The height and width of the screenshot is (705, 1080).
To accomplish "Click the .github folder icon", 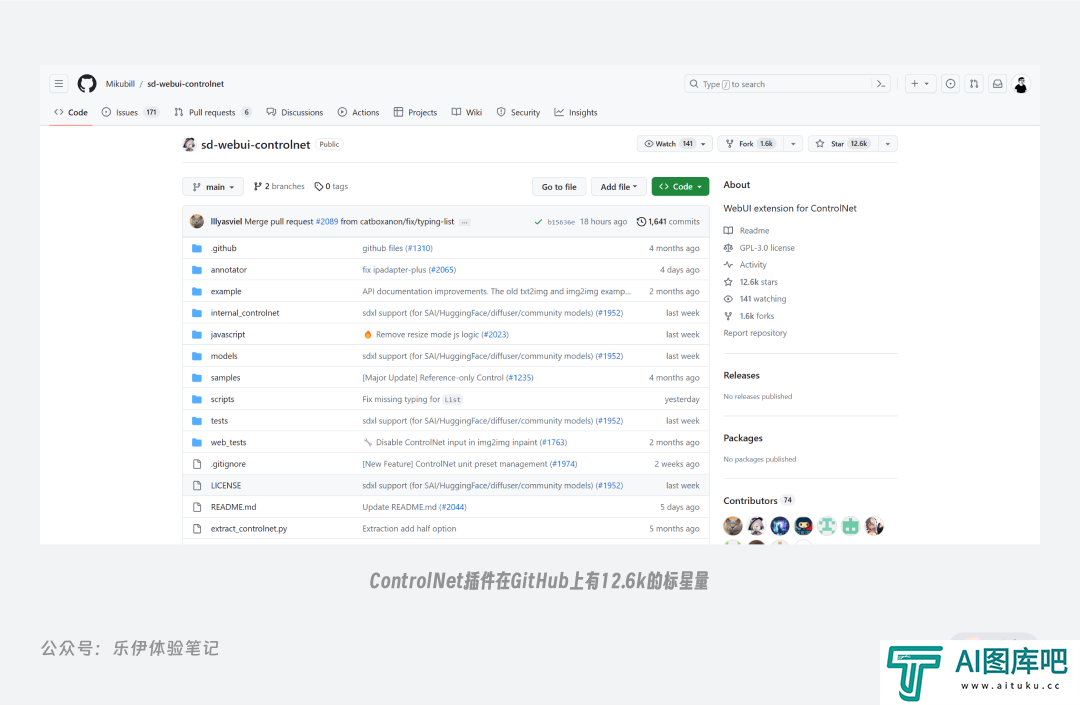I will 197,249.
